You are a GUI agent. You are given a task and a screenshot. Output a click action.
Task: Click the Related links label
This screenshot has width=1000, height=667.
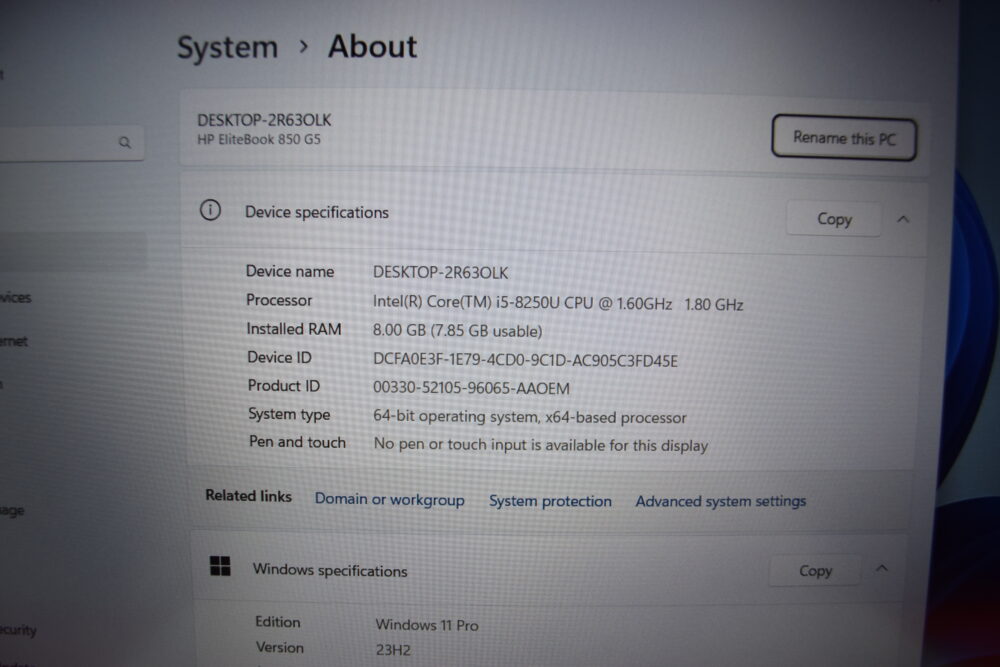(249, 496)
